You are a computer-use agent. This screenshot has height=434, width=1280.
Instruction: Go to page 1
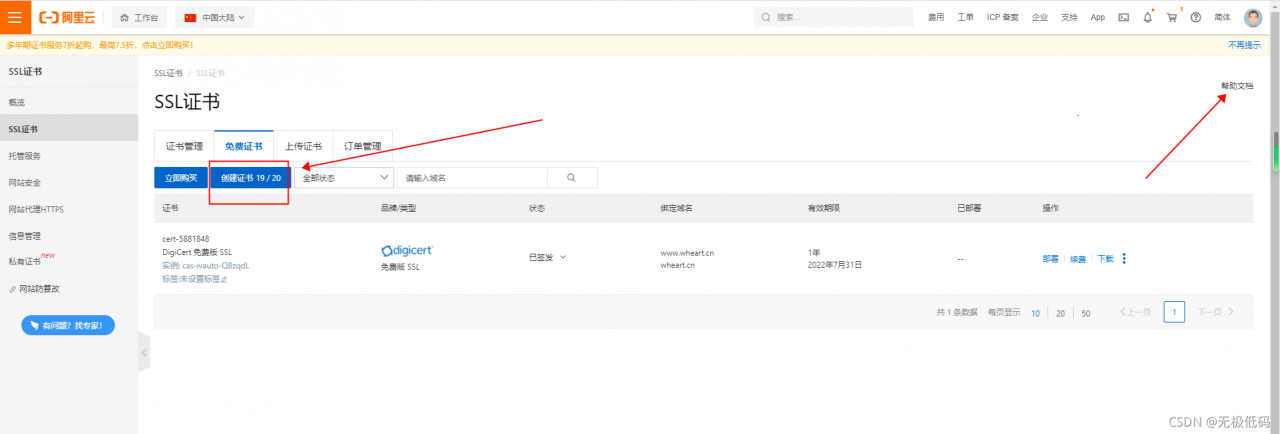[x=1174, y=312]
